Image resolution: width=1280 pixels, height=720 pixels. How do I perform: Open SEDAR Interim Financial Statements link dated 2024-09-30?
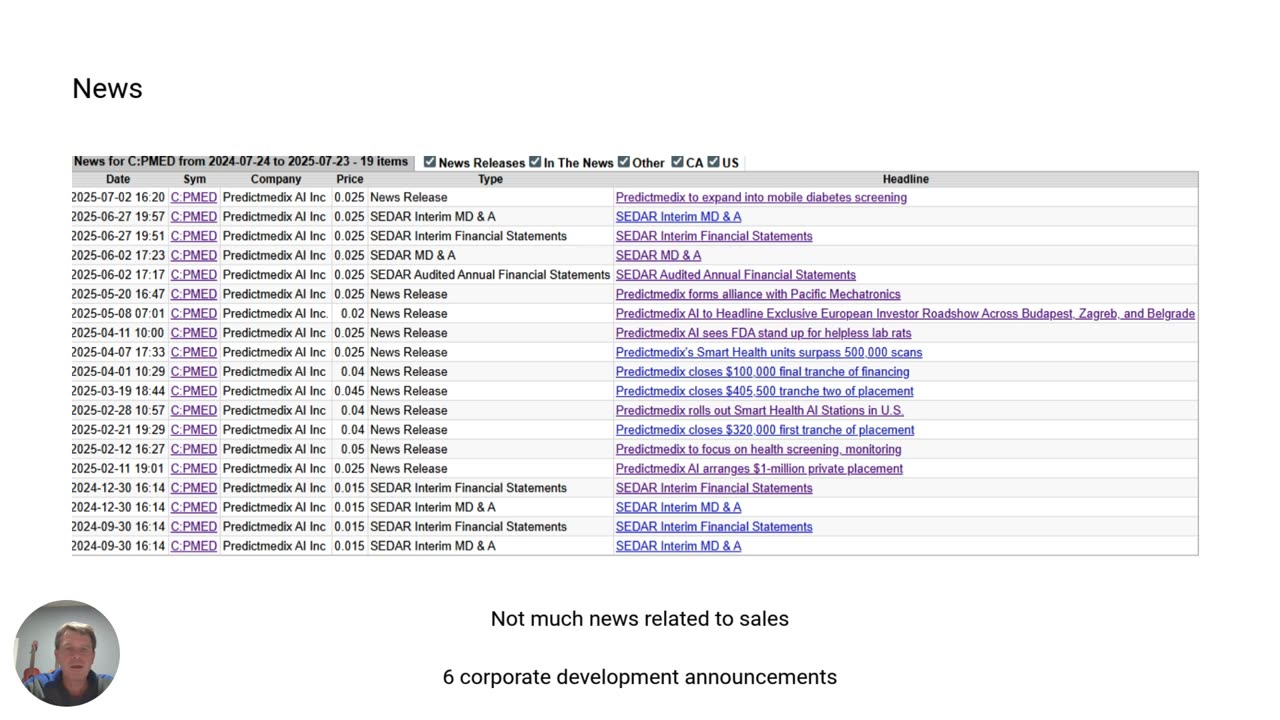[714, 527]
